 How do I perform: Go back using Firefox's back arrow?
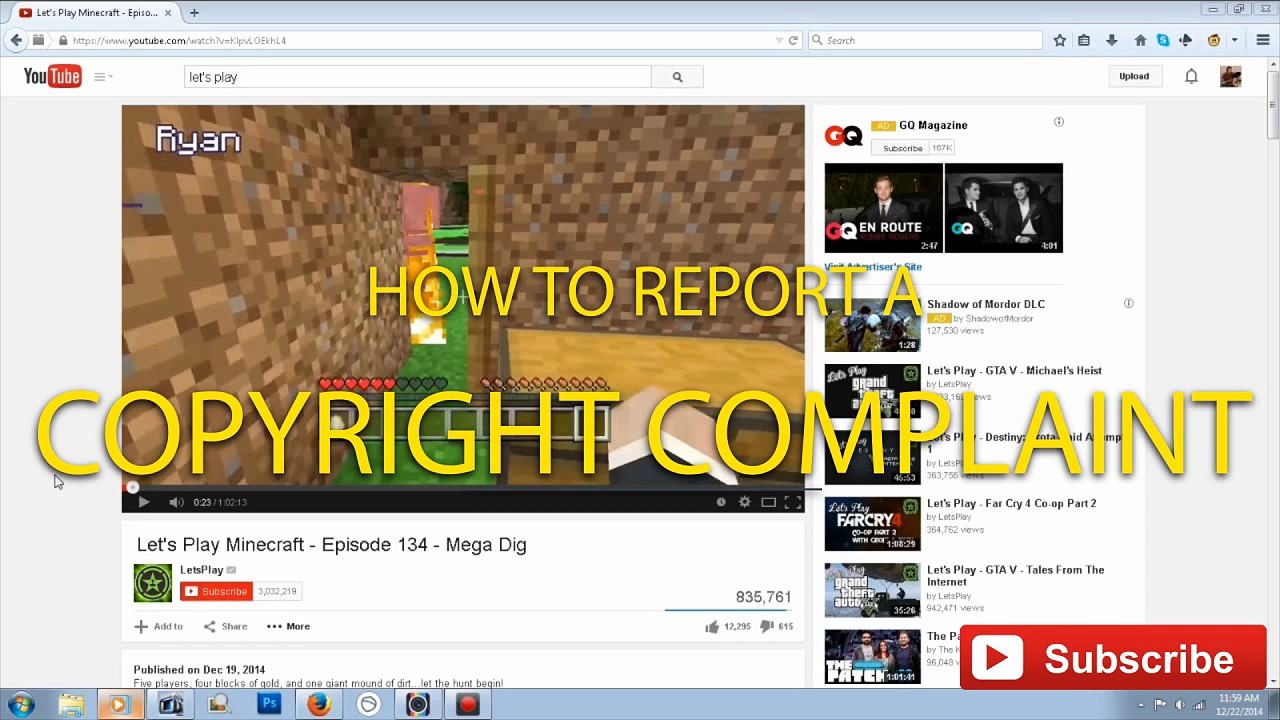pyautogui.click(x=16, y=40)
